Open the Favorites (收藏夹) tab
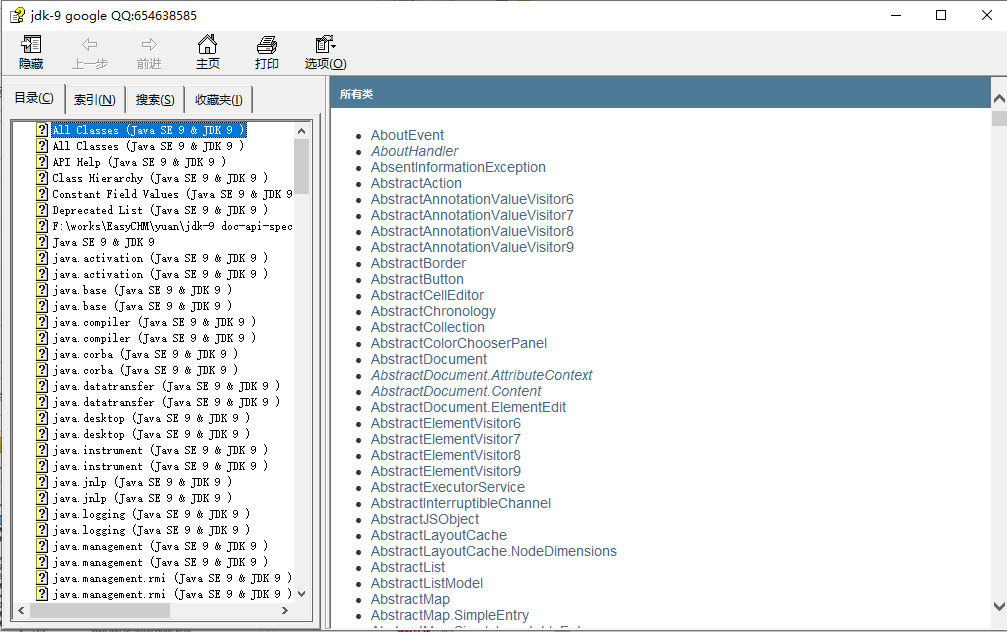The height and width of the screenshot is (632, 1007). point(218,100)
